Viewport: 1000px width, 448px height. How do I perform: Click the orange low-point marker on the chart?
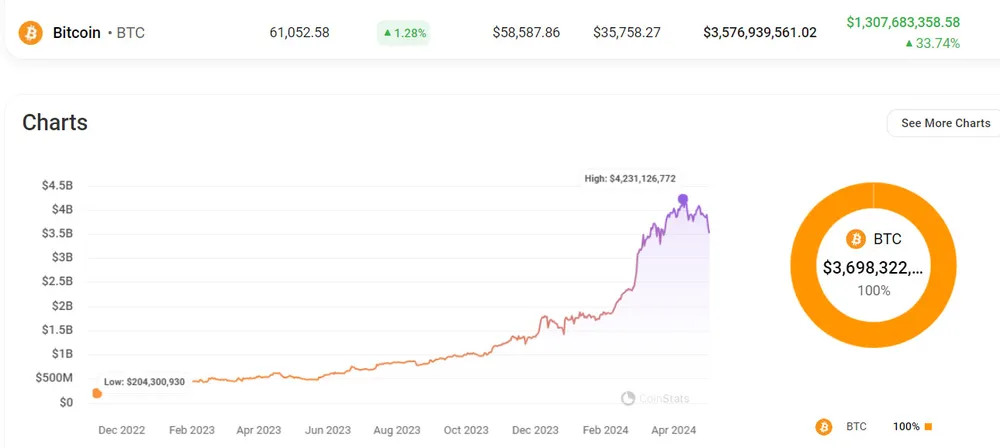point(97,394)
